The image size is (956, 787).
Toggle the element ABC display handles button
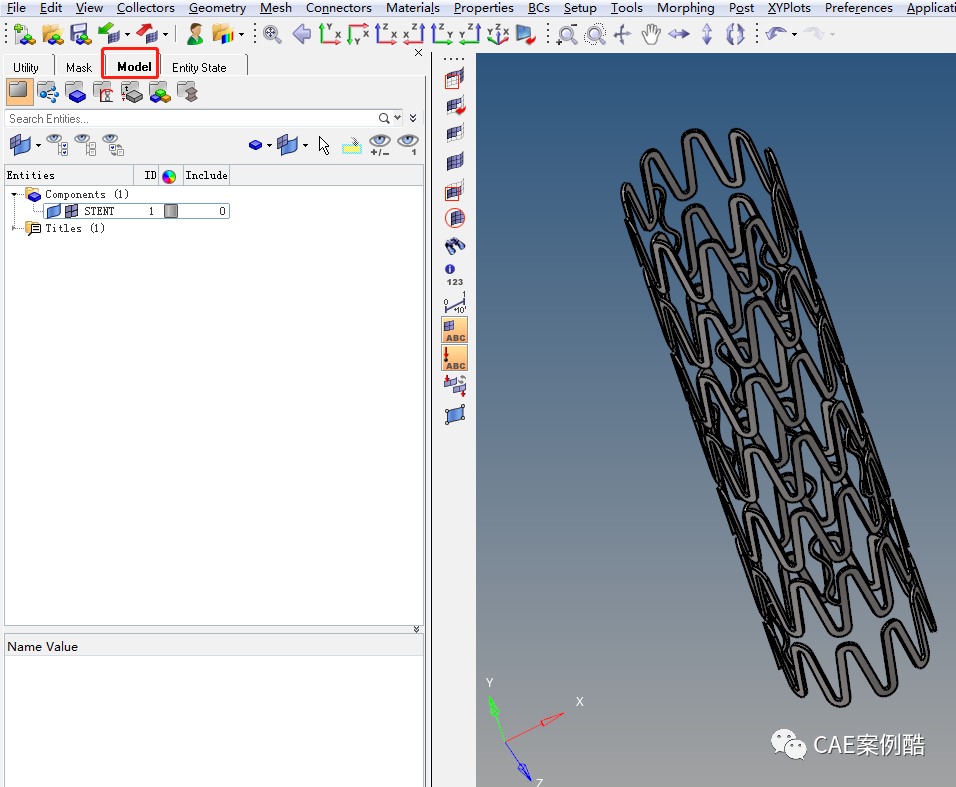click(455, 330)
